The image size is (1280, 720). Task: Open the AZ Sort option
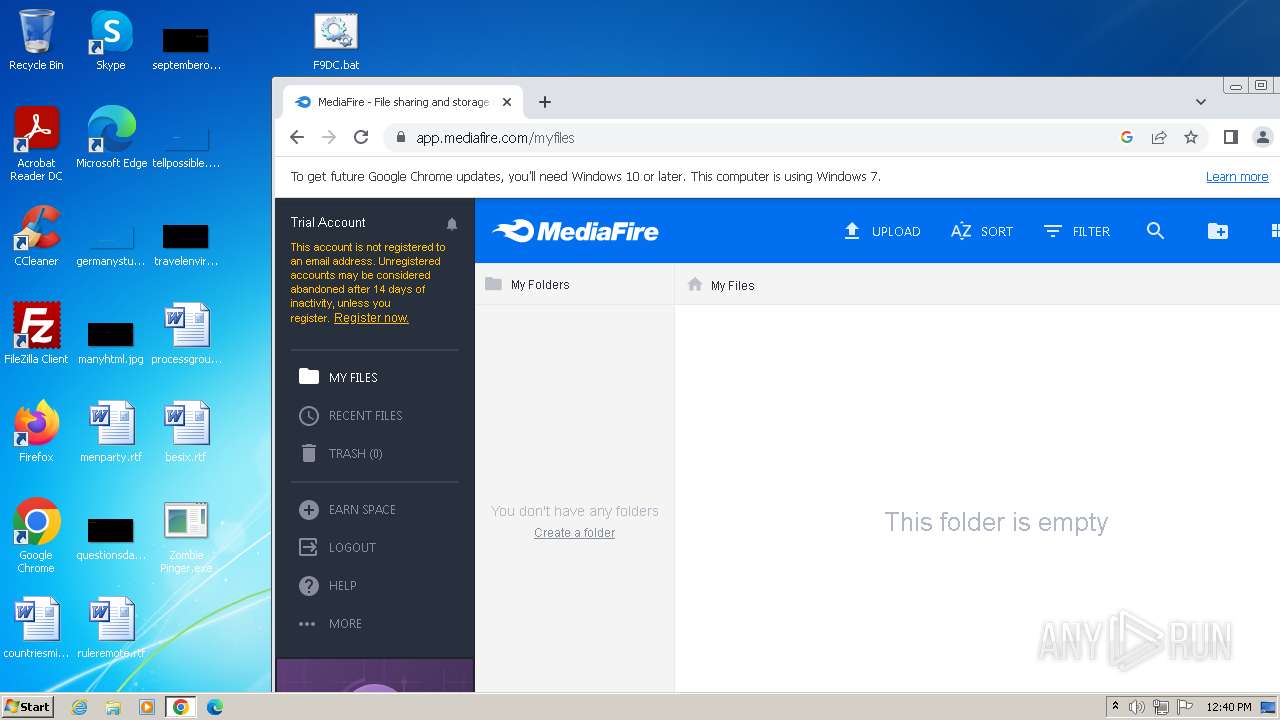[982, 231]
